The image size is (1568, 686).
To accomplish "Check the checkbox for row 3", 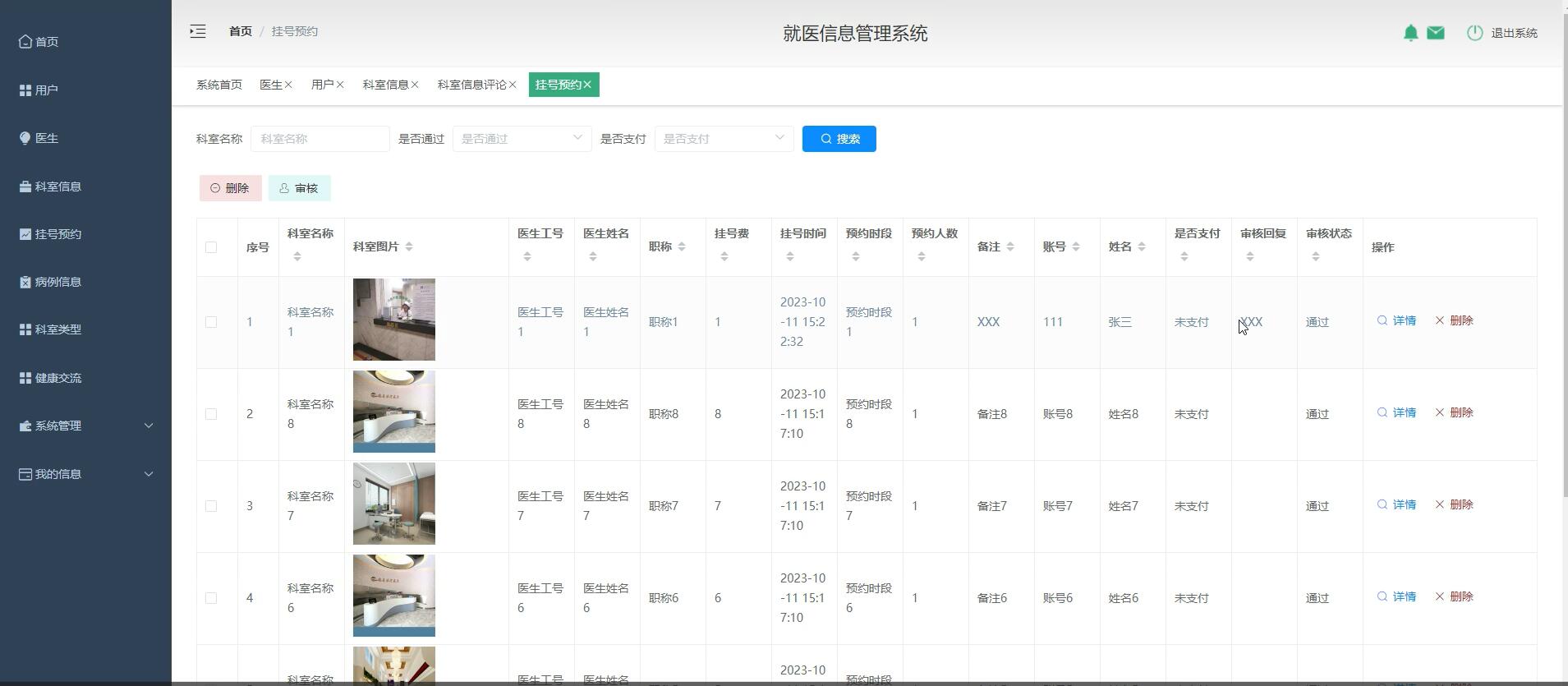I will 211,506.
